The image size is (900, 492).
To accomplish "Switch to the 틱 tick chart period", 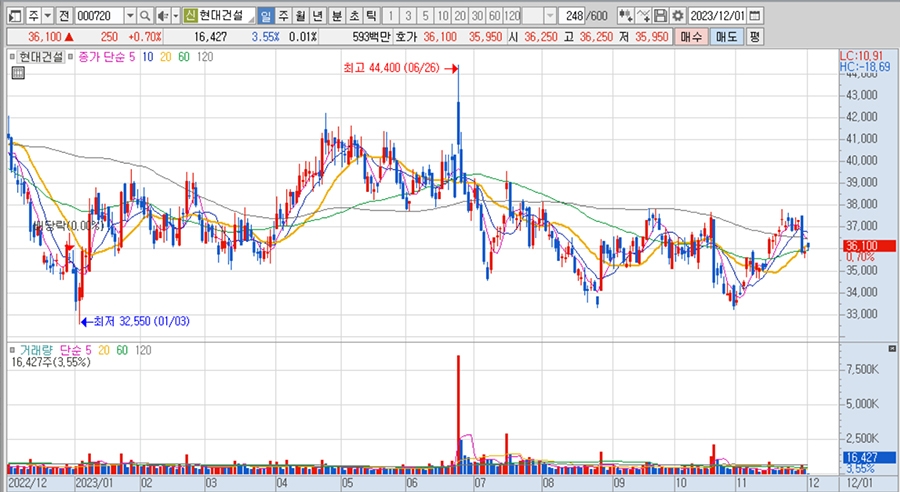I will click(x=371, y=16).
